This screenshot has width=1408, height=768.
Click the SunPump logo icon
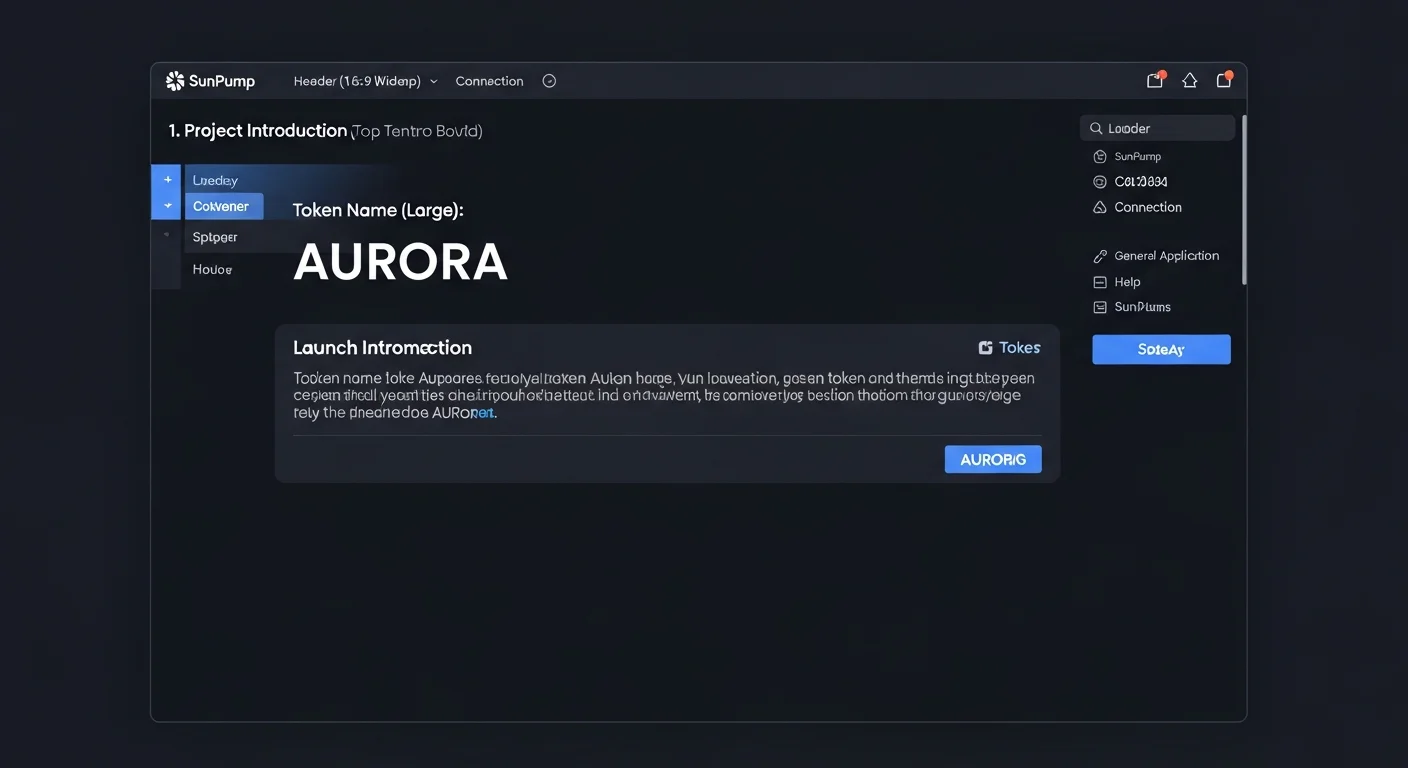(x=175, y=81)
